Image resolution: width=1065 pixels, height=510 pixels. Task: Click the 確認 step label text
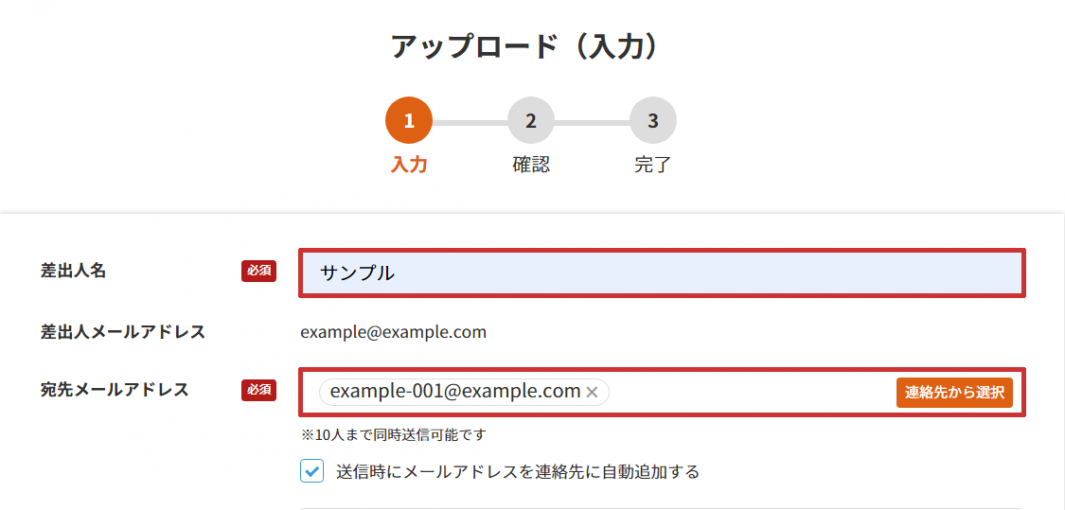(531, 165)
